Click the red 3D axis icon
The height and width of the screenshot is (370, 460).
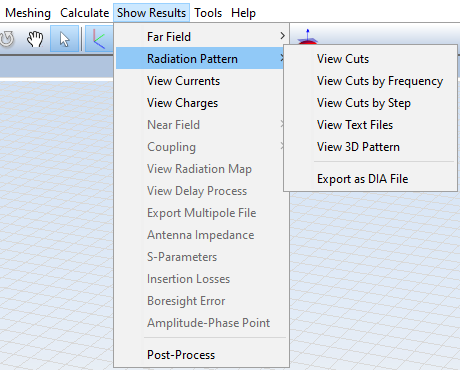coord(307,37)
